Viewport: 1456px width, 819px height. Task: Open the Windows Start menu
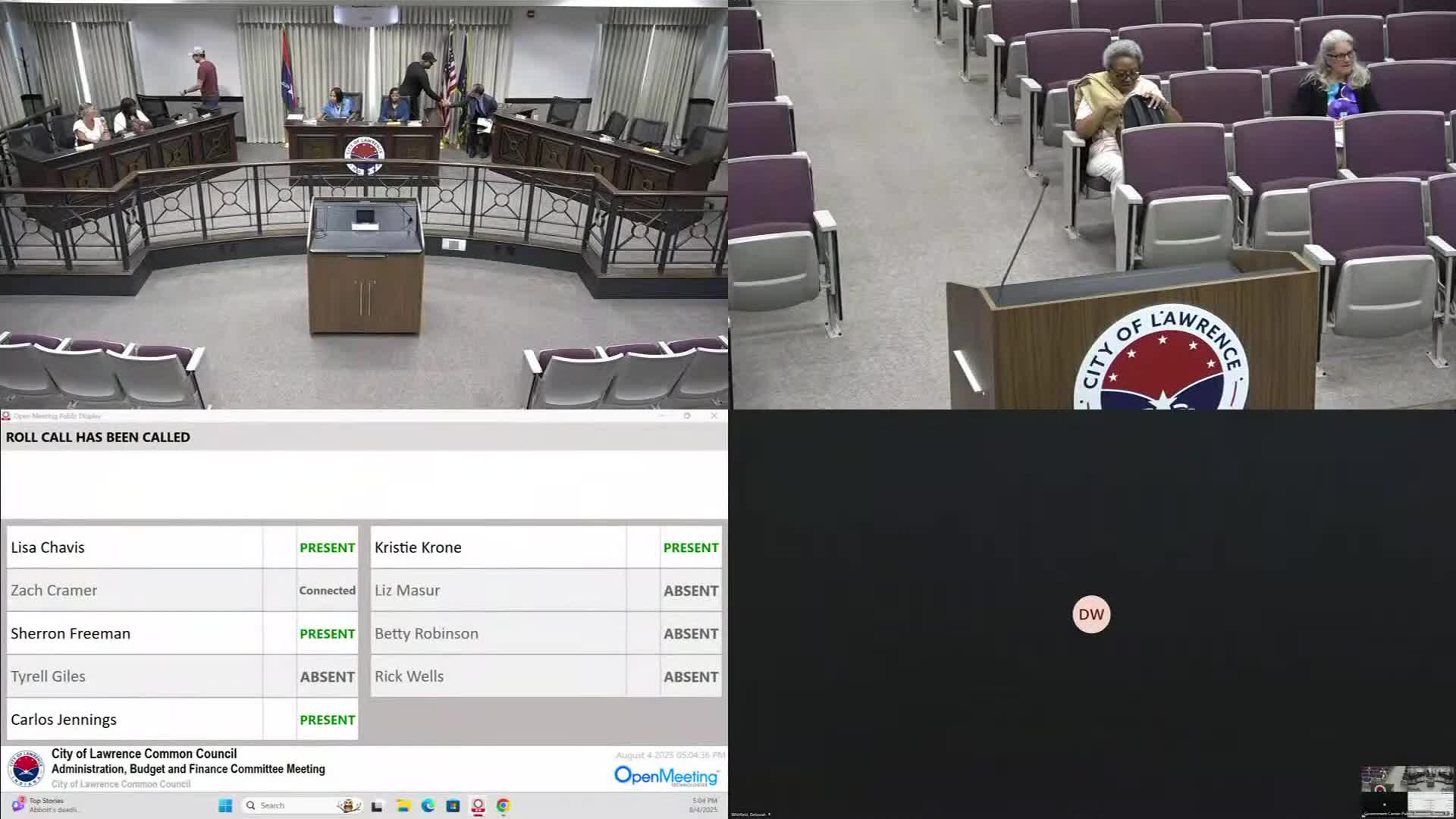(x=225, y=805)
